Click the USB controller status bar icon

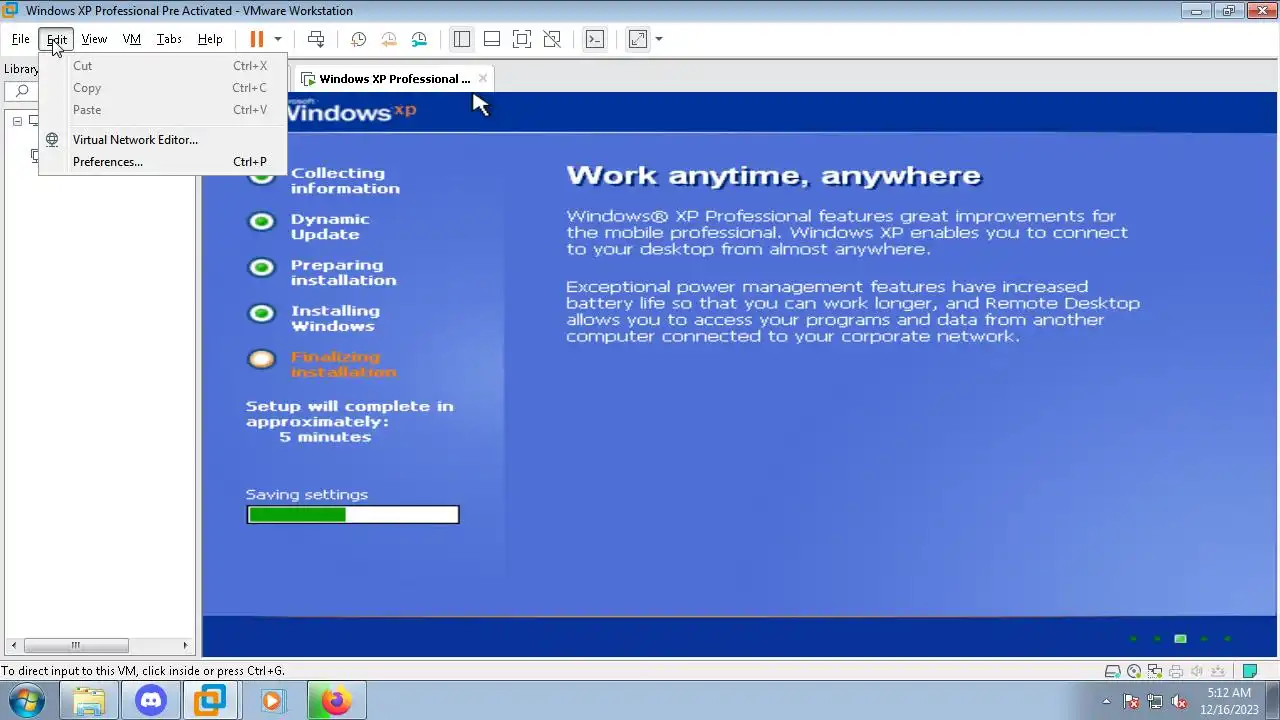pyautogui.click(x=1218, y=671)
